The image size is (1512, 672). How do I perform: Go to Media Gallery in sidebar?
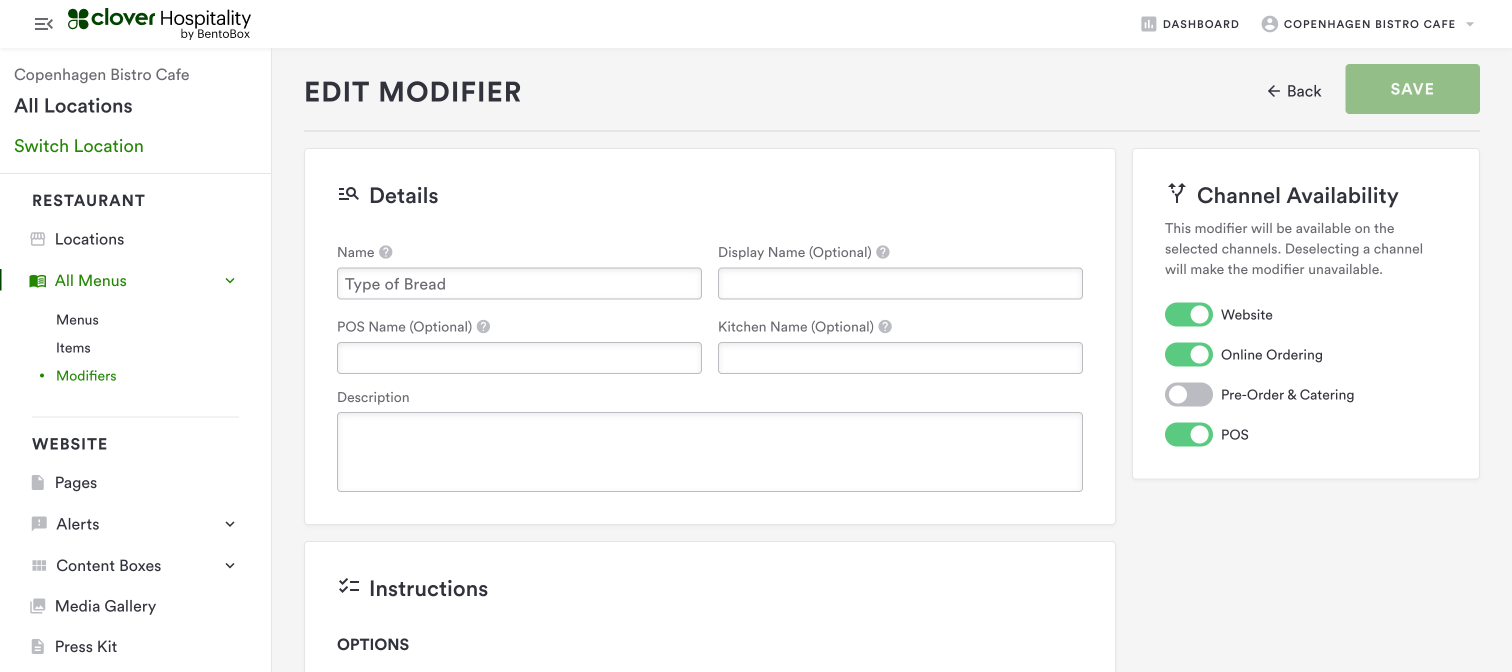point(105,606)
